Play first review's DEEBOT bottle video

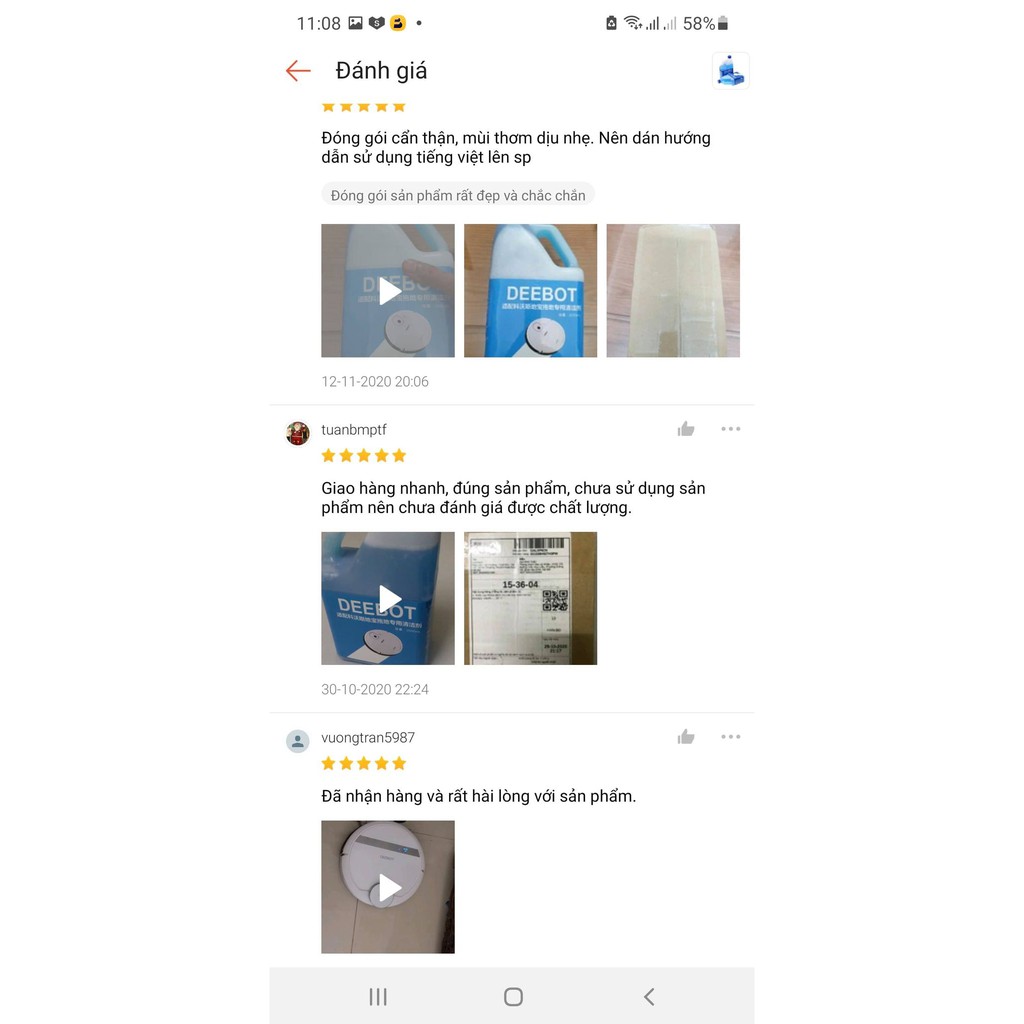[388, 291]
